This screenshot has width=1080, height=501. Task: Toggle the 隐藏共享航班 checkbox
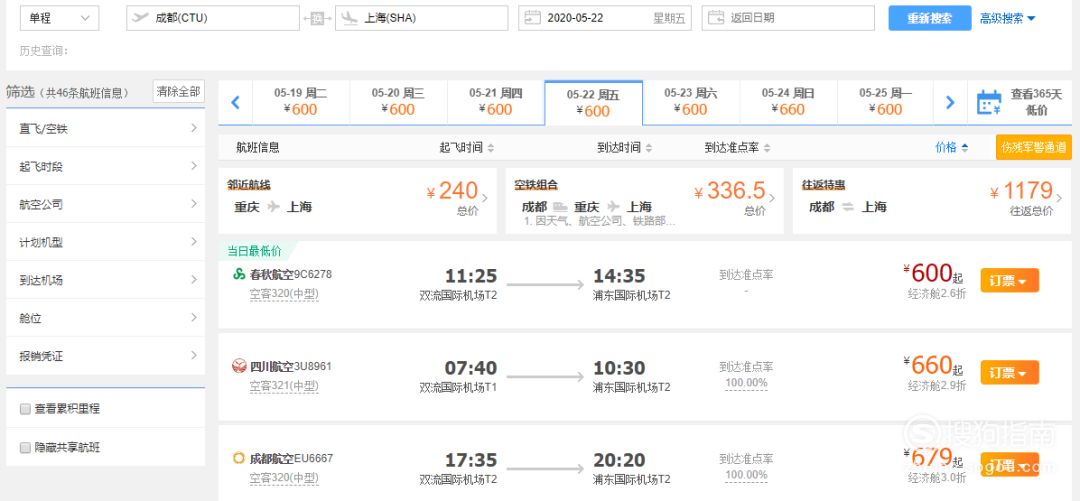pos(25,447)
